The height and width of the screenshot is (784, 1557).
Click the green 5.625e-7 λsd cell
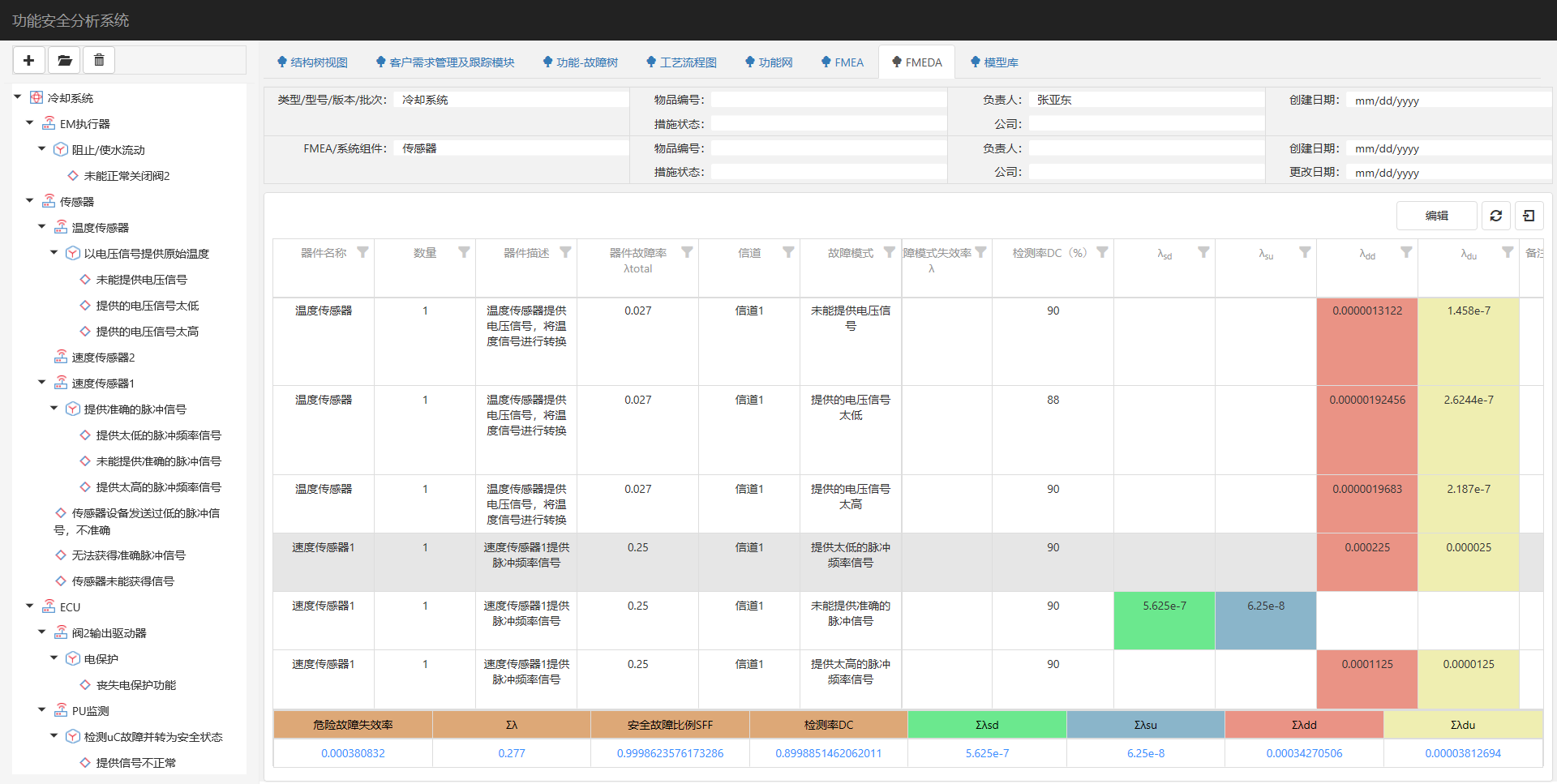1164,620
